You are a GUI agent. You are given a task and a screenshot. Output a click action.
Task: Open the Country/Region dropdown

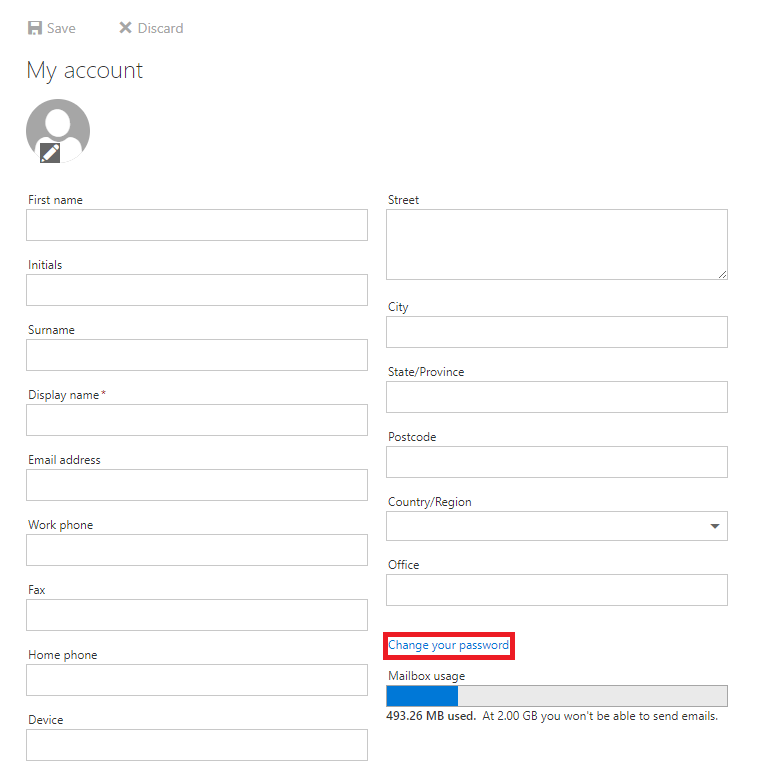coord(557,526)
